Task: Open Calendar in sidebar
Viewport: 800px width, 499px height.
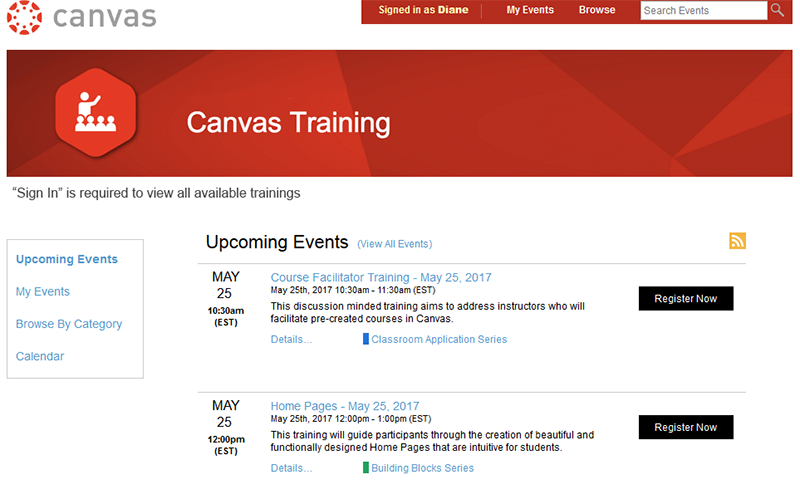Action: coord(40,356)
